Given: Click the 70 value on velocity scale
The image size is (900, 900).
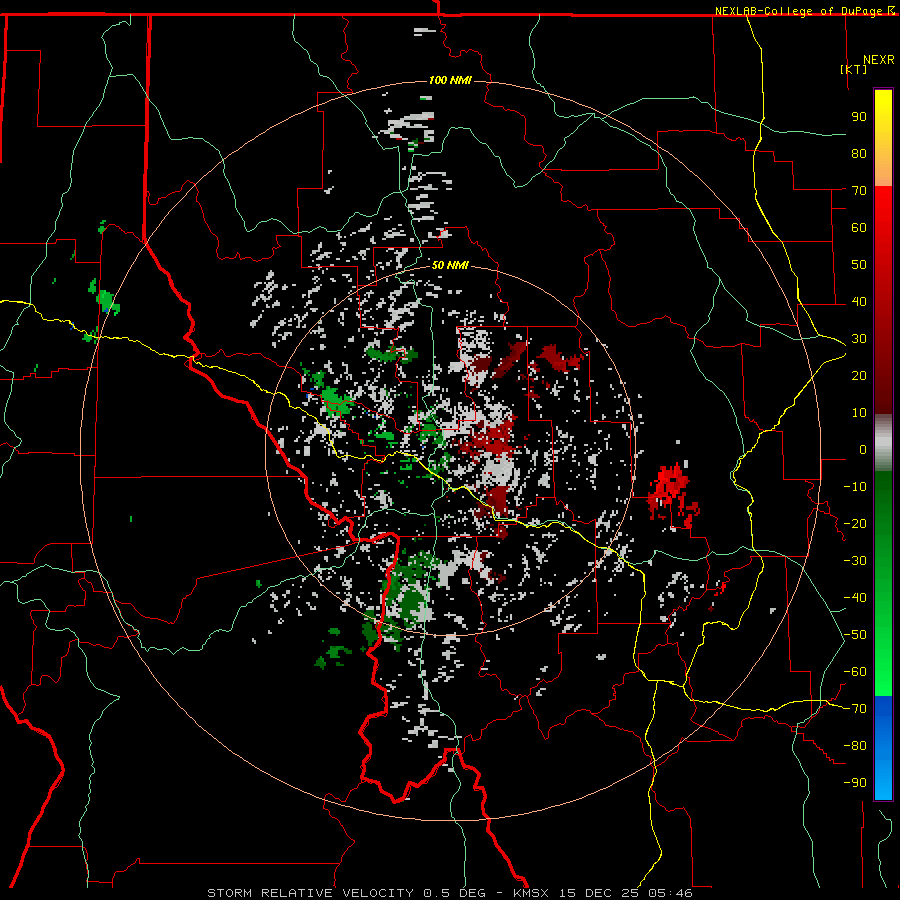Looking at the screenshot, I should click(859, 191).
